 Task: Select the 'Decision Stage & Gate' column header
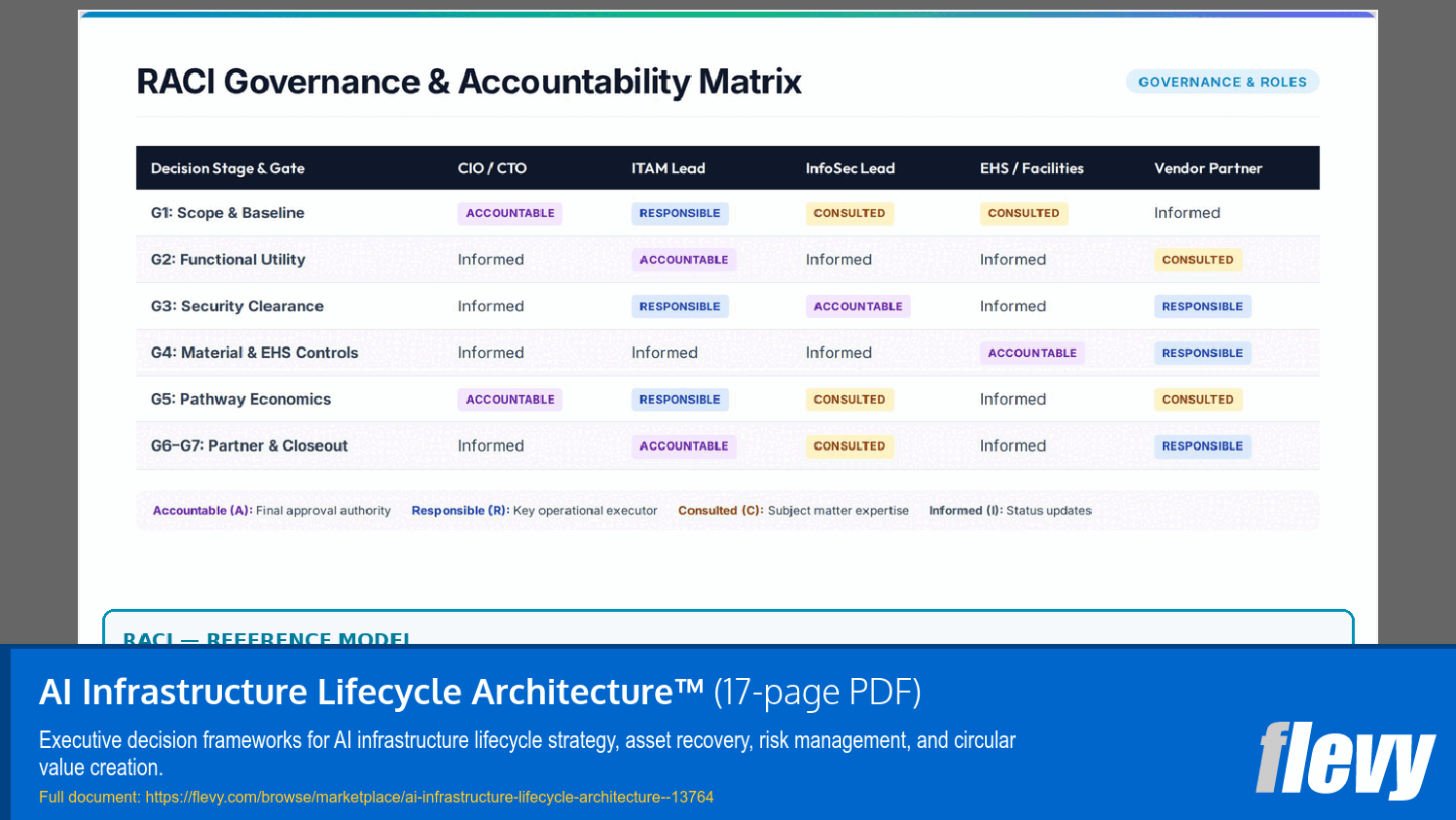click(x=228, y=168)
